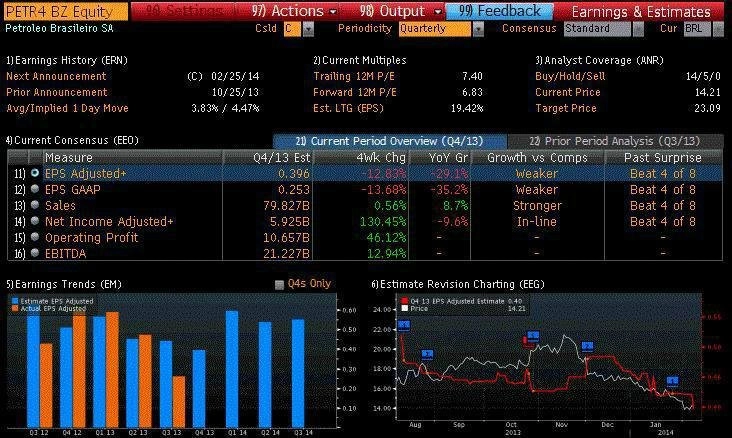Open the Csld dropdown arrow
Image resolution: width=732 pixels, height=438 pixels.
point(308,29)
